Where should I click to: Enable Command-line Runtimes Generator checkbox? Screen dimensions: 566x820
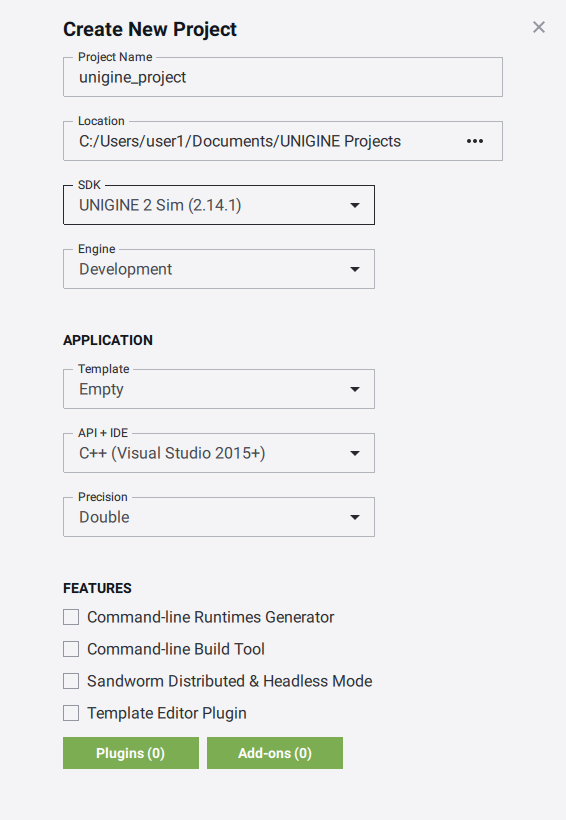(x=71, y=617)
